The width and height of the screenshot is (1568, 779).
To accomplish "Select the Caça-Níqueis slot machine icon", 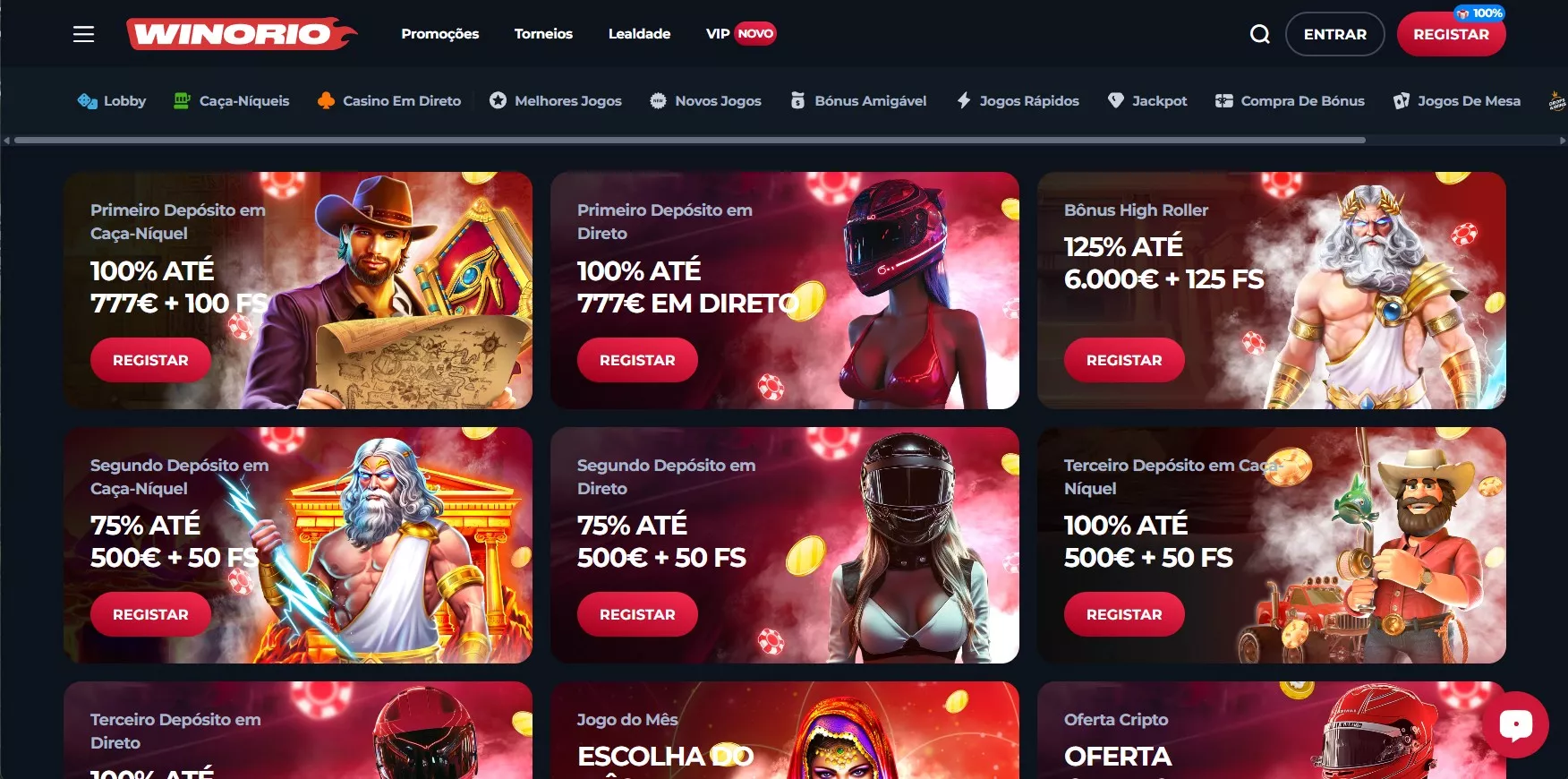I will pos(182,101).
